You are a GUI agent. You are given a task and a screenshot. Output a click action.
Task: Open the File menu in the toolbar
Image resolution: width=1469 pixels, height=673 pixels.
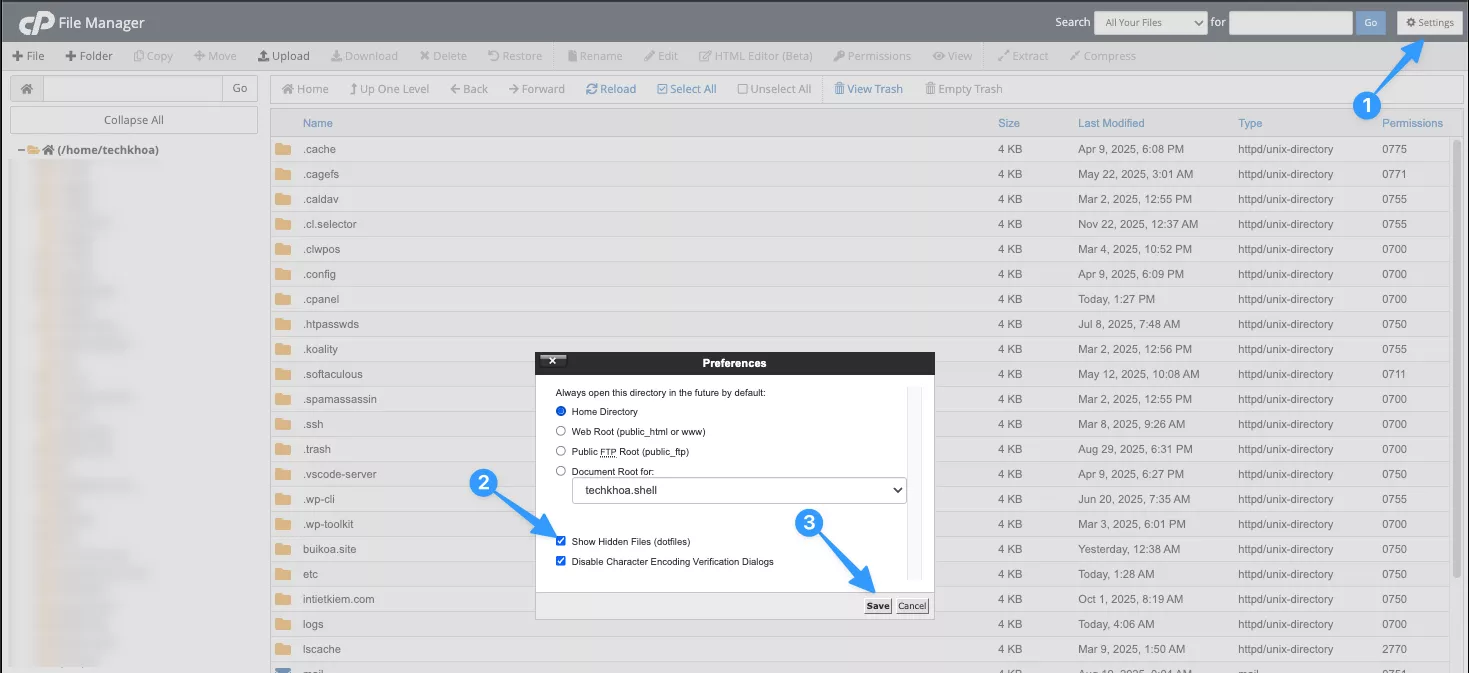pos(28,55)
